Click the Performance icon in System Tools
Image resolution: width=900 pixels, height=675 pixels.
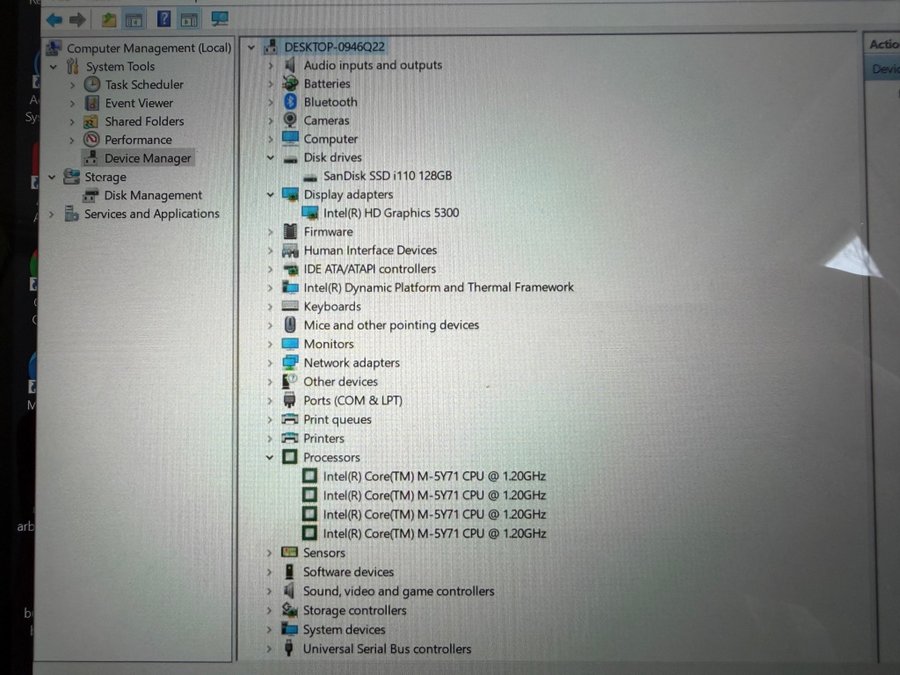click(x=92, y=140)
